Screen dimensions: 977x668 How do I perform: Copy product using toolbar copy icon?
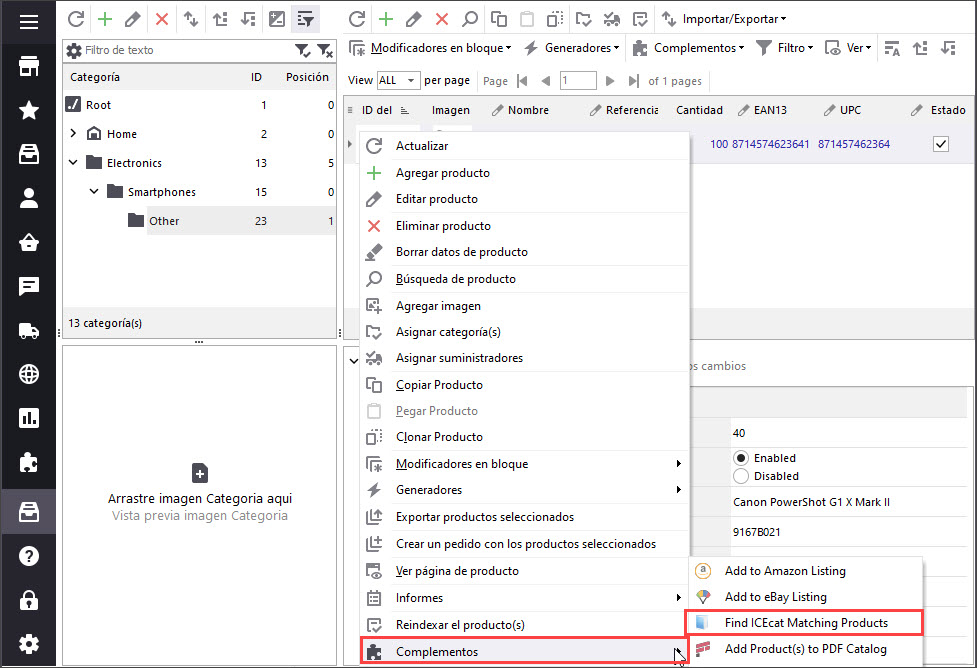coord(498,19)
